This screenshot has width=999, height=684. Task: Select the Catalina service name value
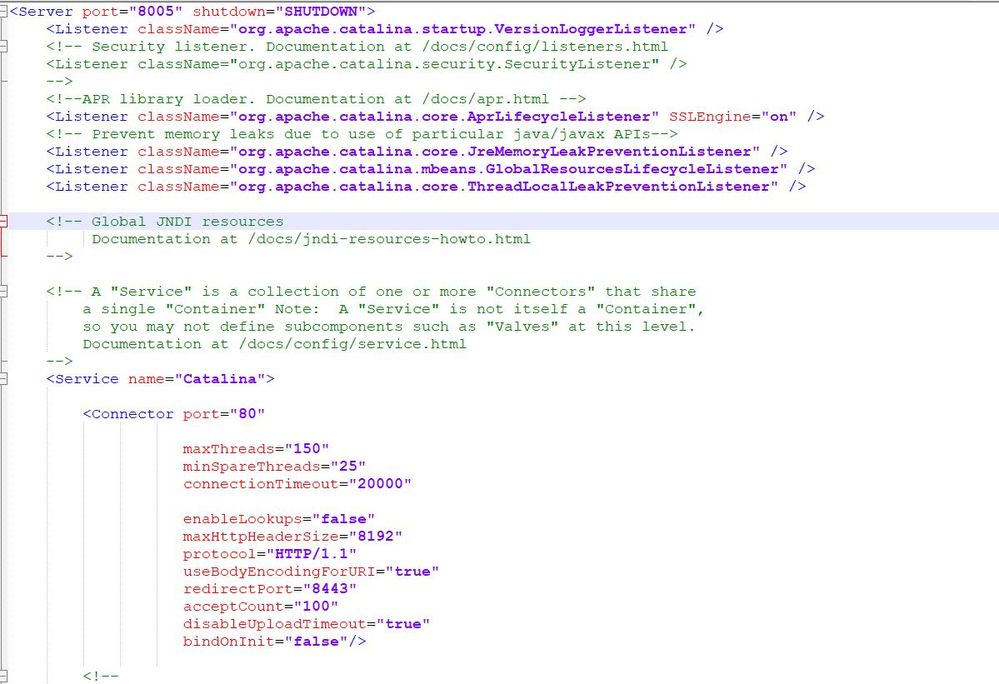220,379
